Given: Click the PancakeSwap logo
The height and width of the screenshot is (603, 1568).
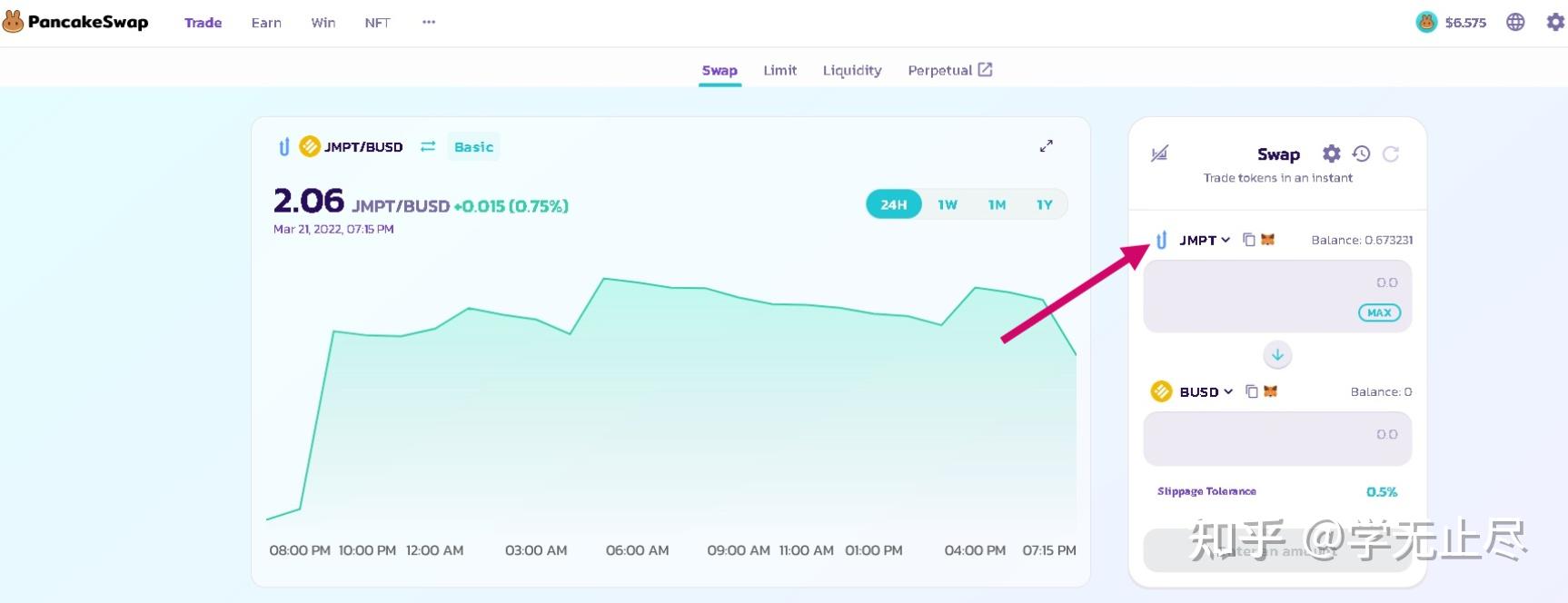Looking at the screenshot, I should coord(75,22).
